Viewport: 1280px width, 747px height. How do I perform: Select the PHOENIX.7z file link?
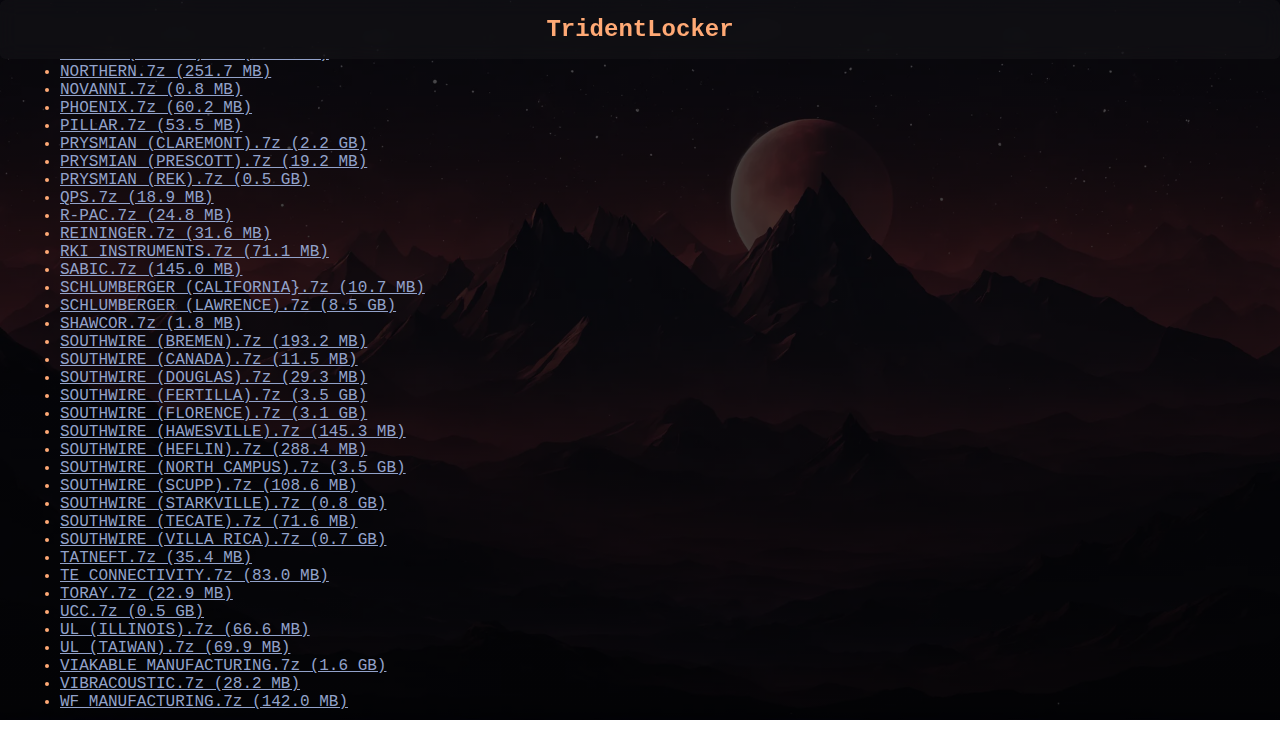(155, 108)
